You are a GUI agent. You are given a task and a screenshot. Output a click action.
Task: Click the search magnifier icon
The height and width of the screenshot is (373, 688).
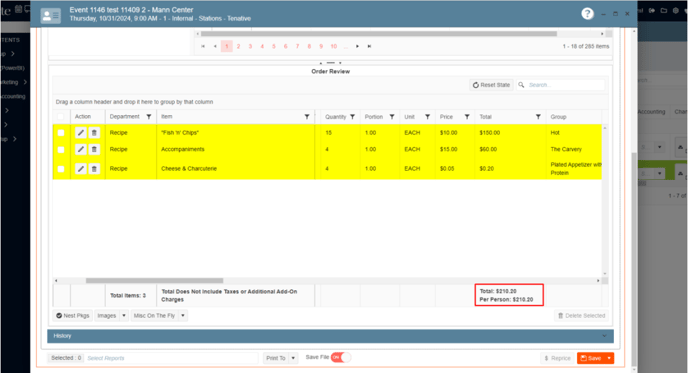[521, 85]
